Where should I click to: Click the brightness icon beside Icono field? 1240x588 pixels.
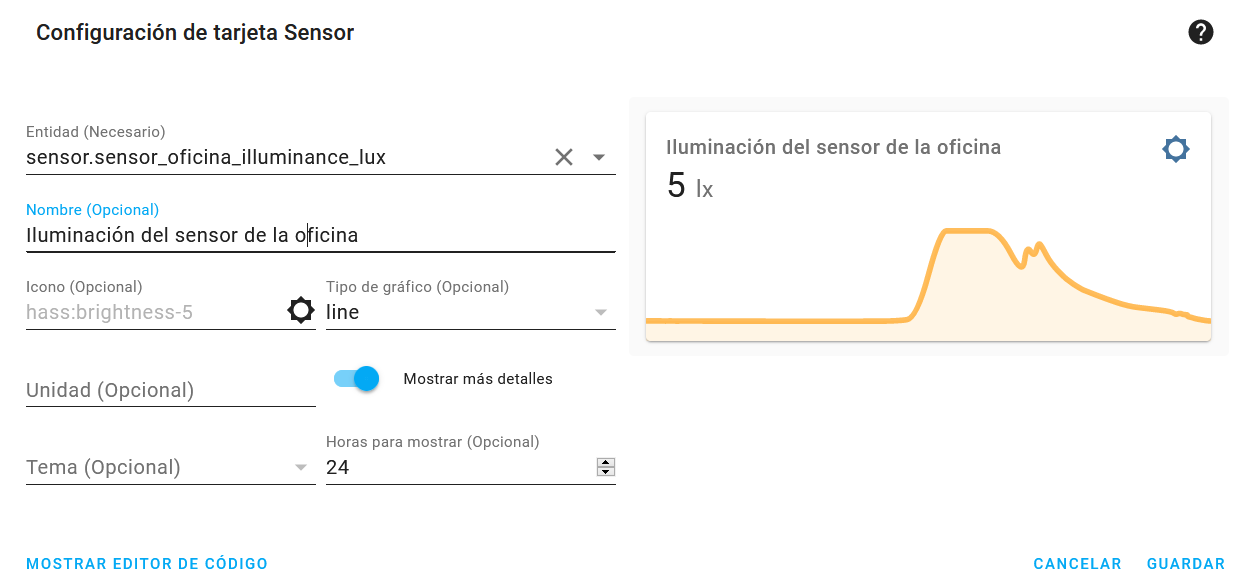(301, 311)
